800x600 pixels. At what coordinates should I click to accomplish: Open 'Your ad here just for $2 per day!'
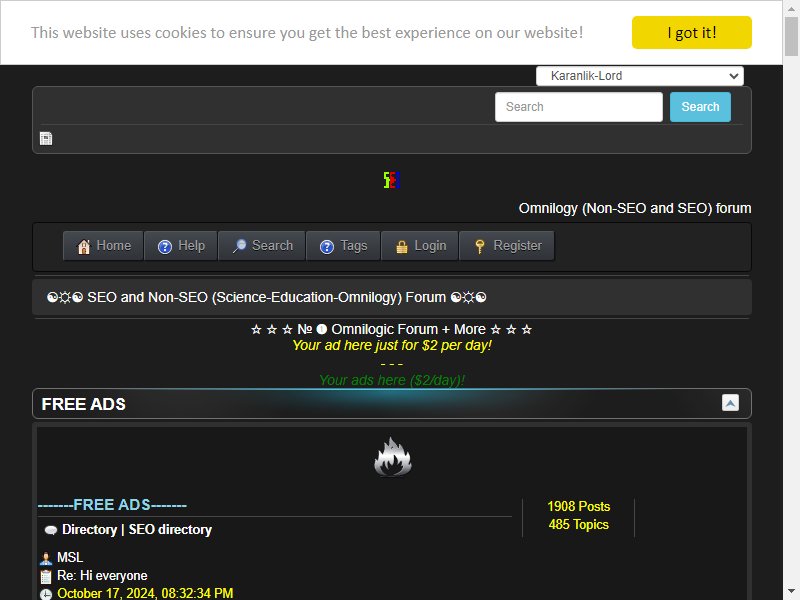(391, 345)
